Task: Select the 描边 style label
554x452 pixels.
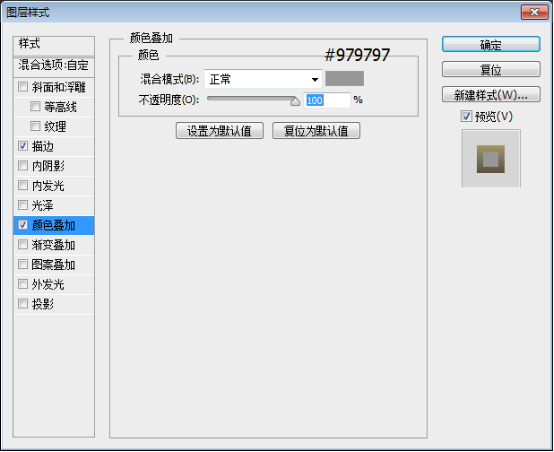Action: coord(43,146)
